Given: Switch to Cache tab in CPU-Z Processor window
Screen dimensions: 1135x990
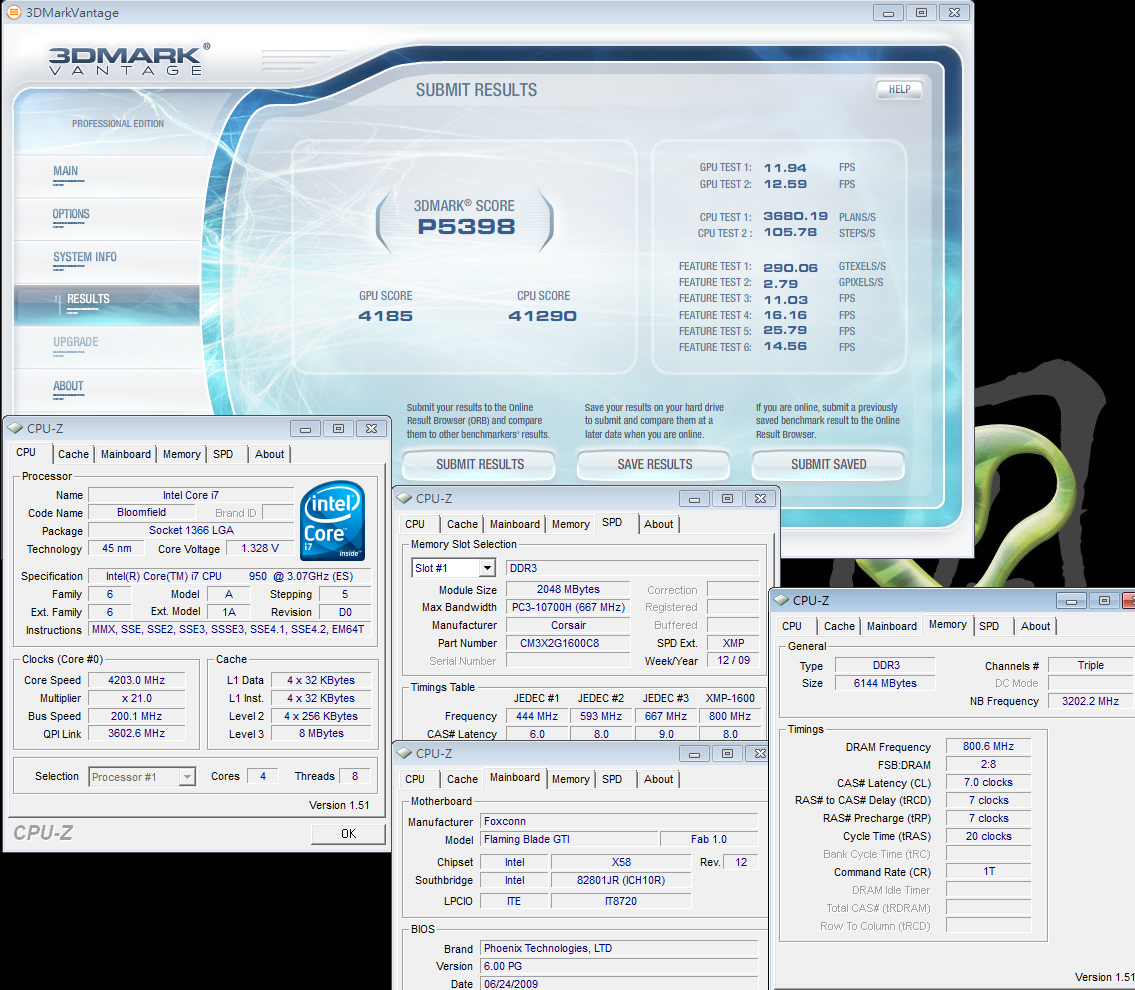Looking at the screenshot, I should pyautogui.click(x=73, y=454).
